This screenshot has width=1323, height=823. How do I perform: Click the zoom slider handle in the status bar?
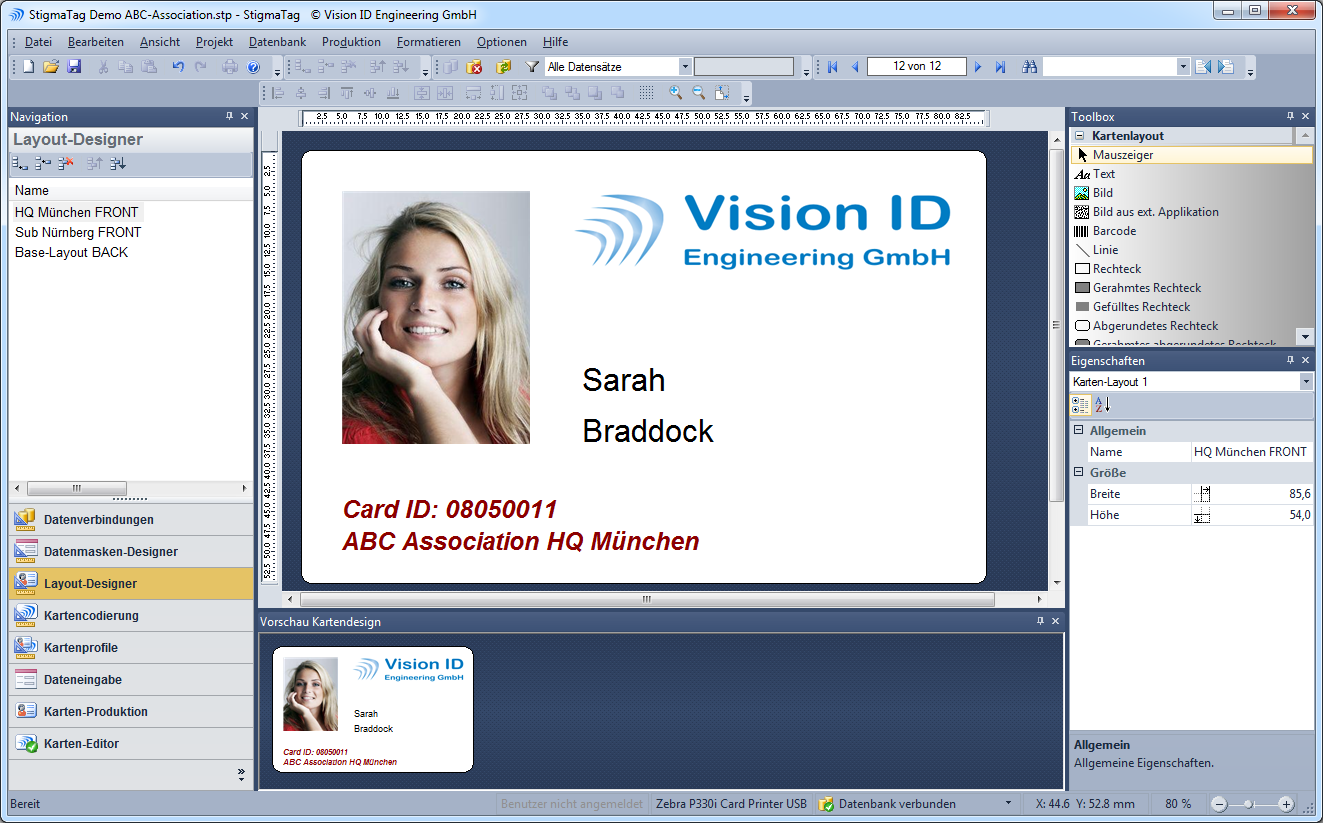tap(1249, 804)
